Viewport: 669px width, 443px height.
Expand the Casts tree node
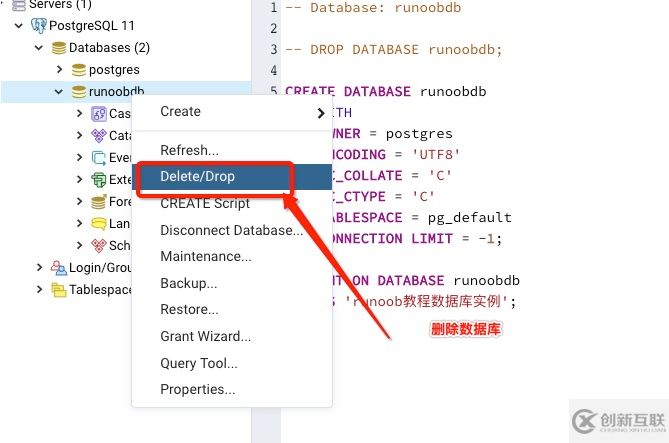79,114
